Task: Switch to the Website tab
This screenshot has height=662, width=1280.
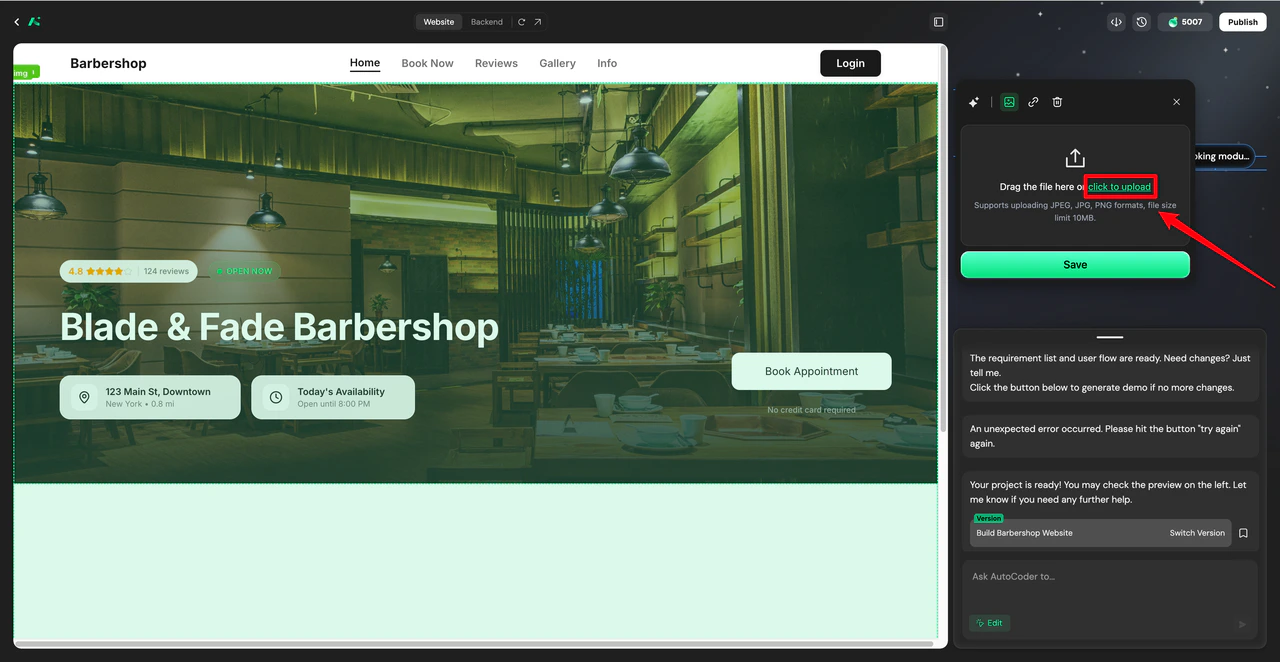Action: (x=438, y=22)
